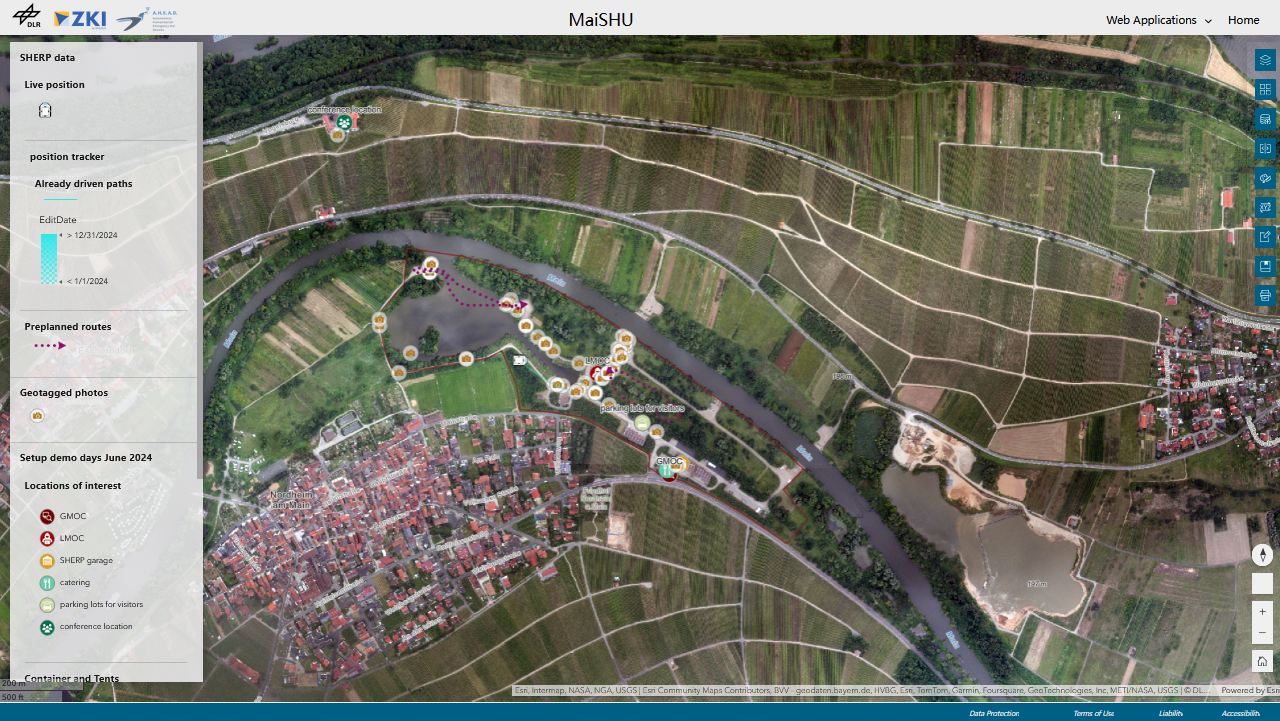
Task: Open the XYZ coordinate tool
Action: click(1265, 207)
